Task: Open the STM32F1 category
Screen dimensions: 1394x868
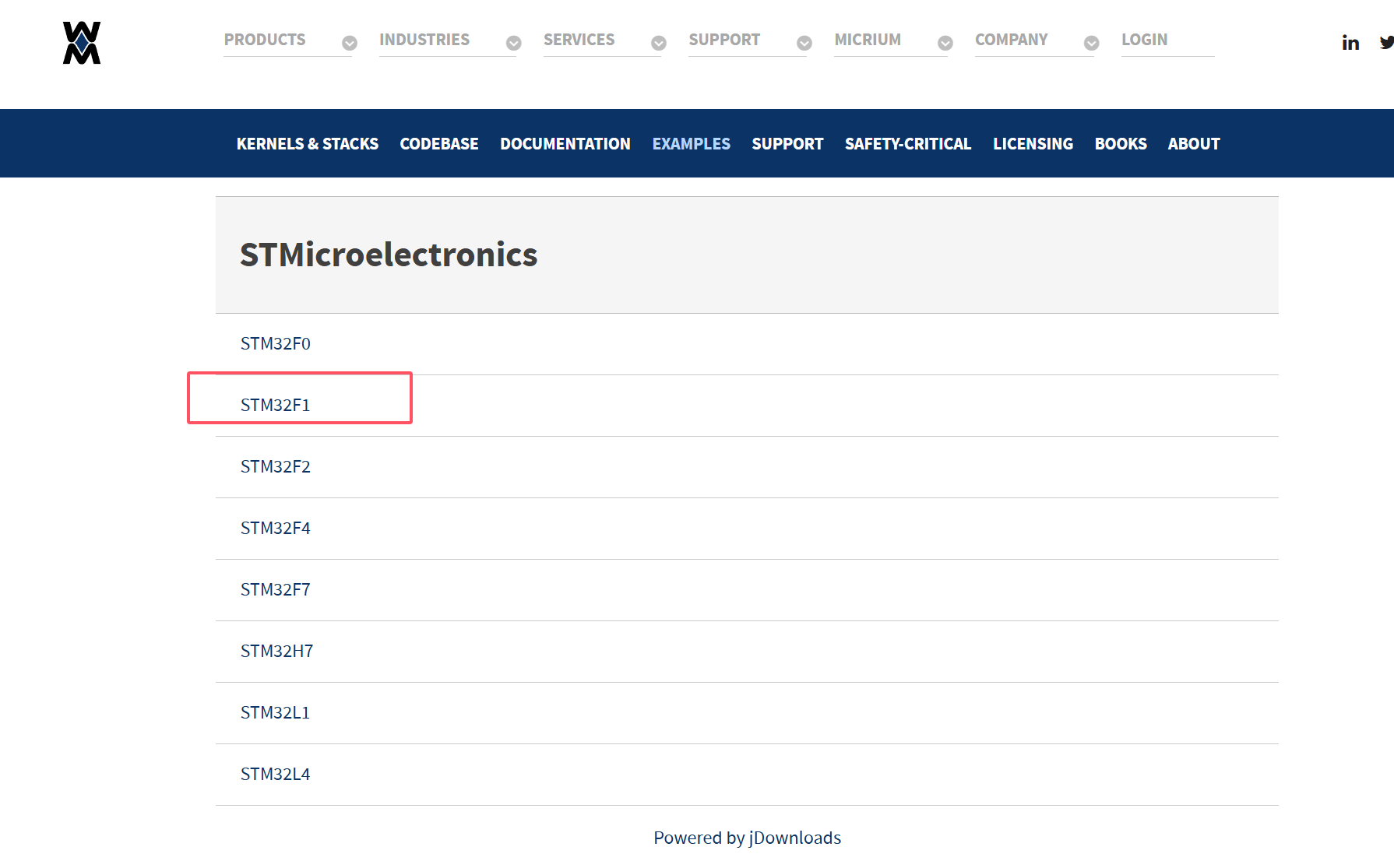Action: (276, 405)
